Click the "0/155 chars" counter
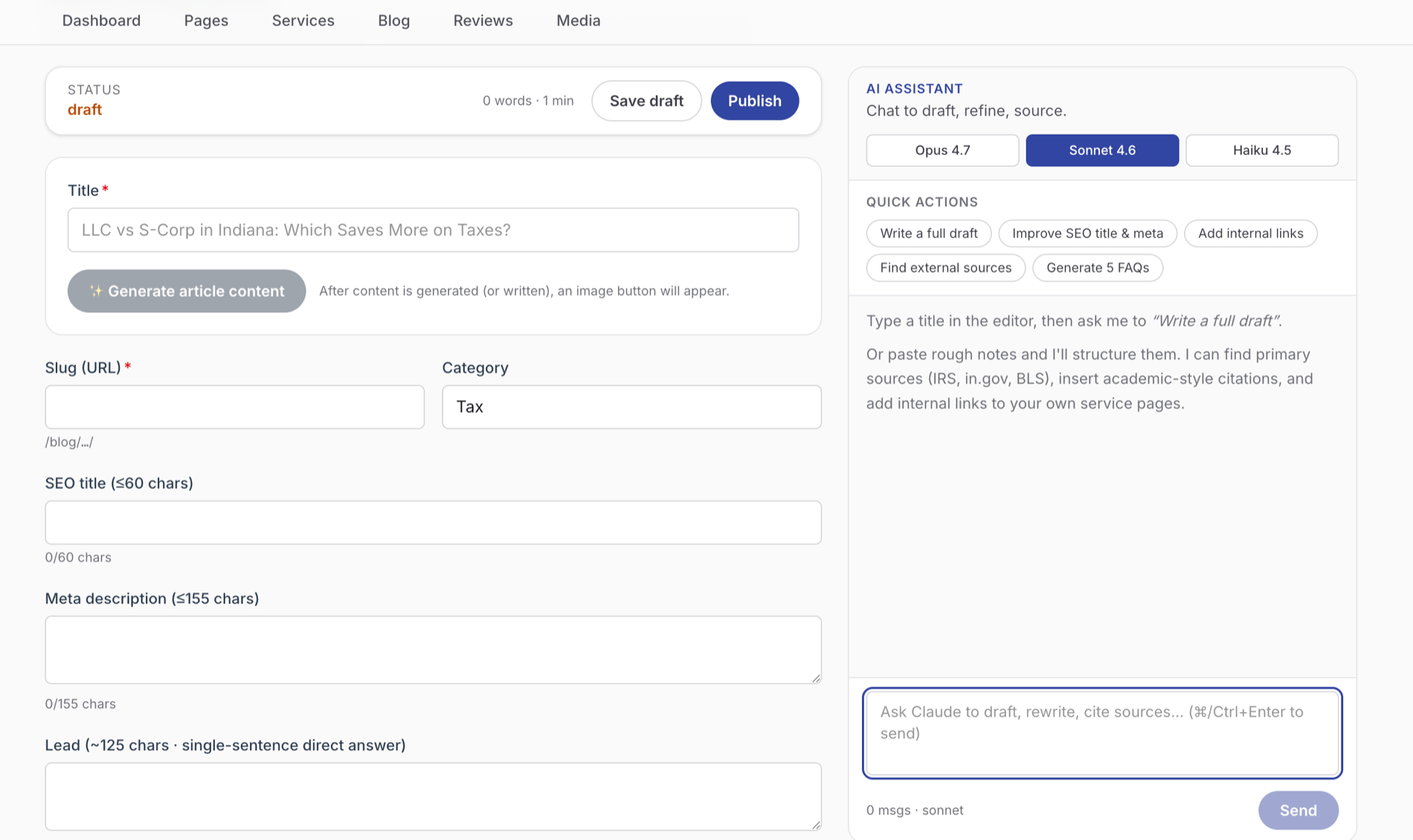This screenshot has width=1413, height=840. 80,704
